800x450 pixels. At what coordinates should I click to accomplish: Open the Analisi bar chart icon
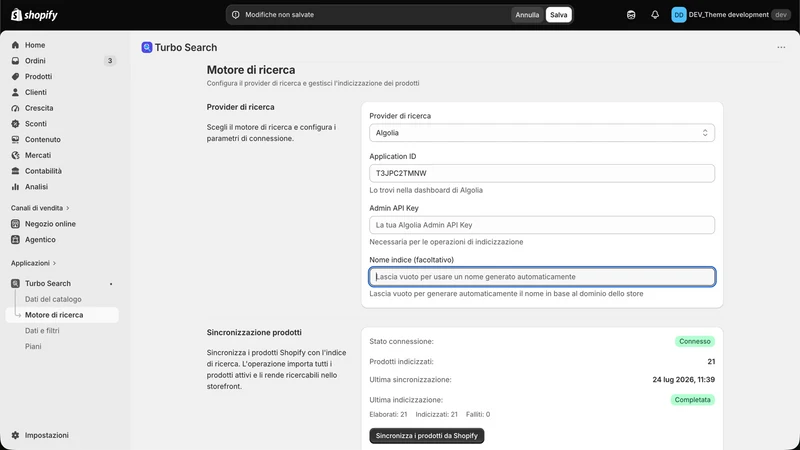point(15,187)
